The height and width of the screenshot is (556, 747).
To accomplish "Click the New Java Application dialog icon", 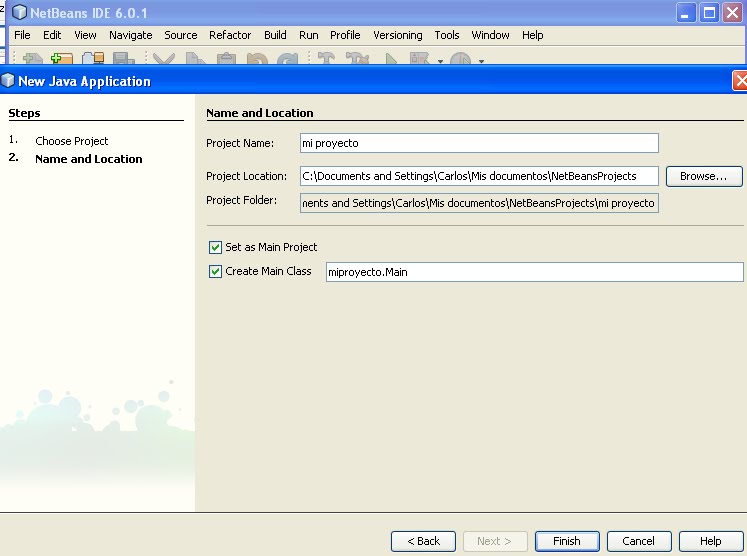I will 8,80.
